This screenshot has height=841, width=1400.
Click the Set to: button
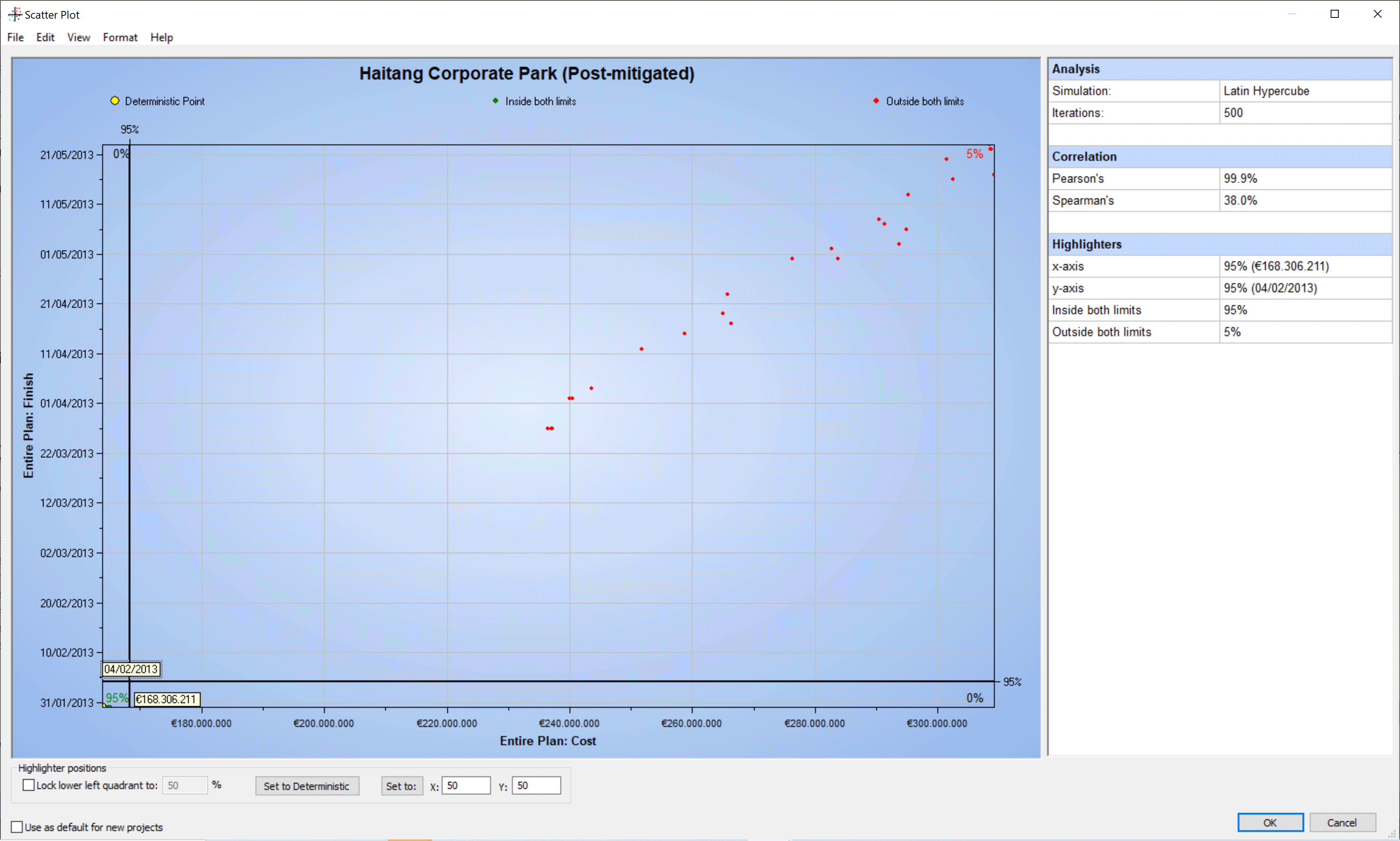pos(402,786)
